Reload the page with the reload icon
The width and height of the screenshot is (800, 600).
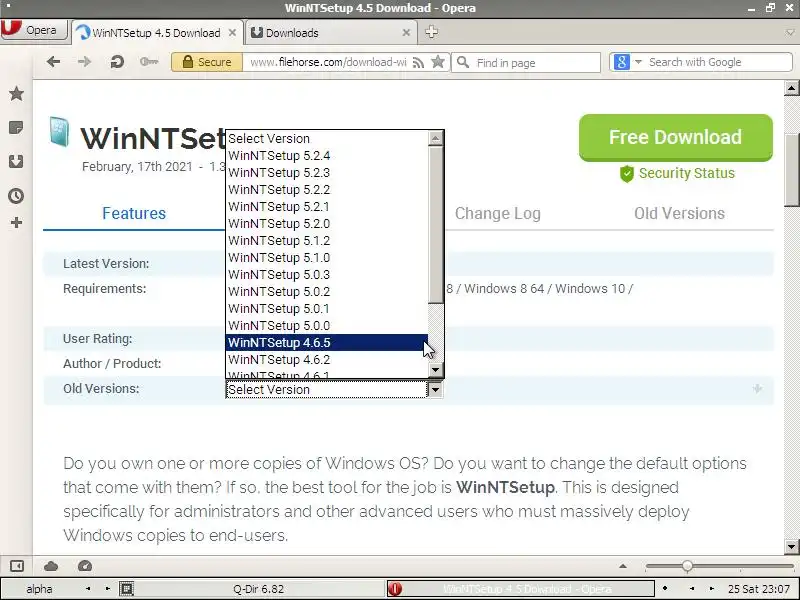117,62
